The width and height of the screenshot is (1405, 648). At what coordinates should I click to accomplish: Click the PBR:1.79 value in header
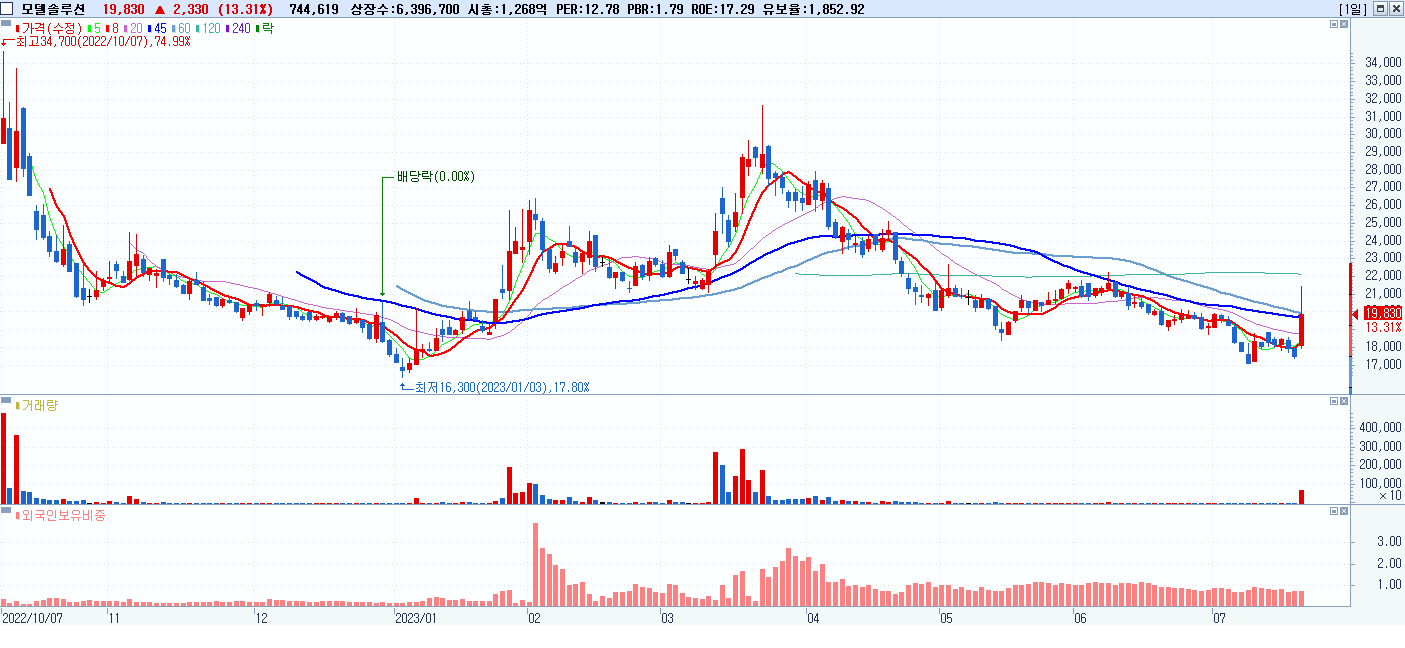(x=655, y=9)
